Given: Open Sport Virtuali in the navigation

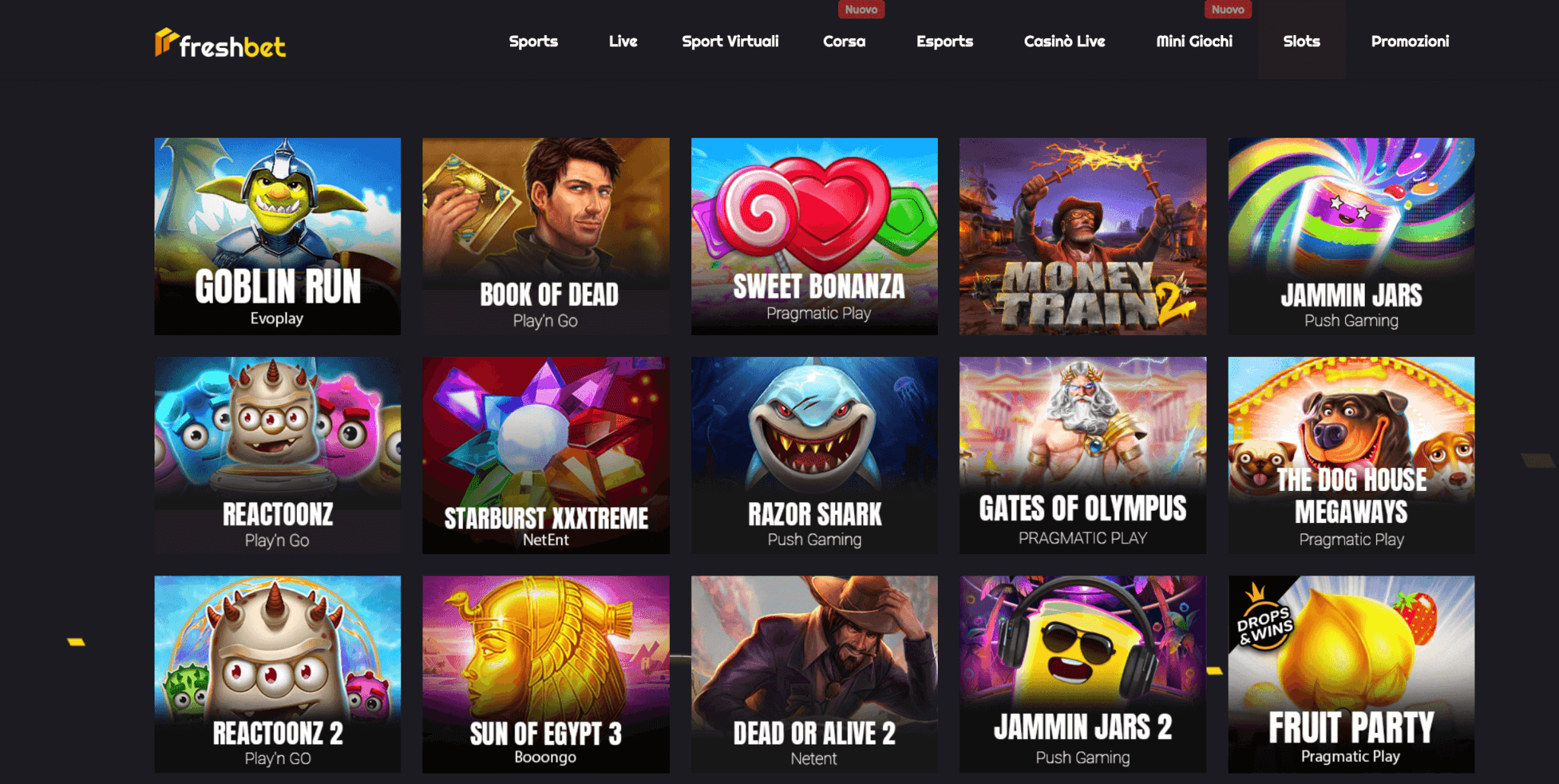Looking at the screenshot, I should pos(730,41).
